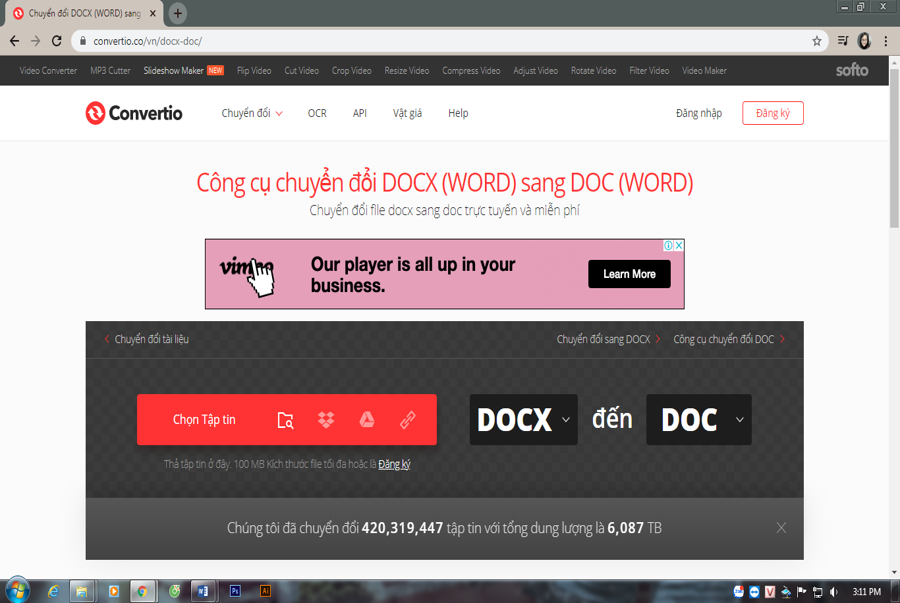Open Illustrator from the taskbar

[x=265, y=591]
